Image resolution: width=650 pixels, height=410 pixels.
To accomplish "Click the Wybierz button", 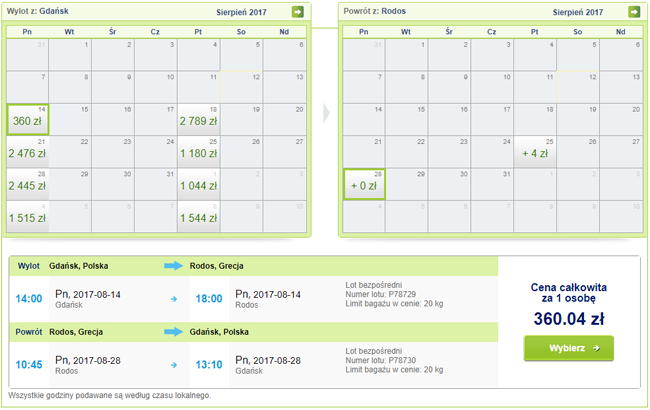I will coord(568,348).
